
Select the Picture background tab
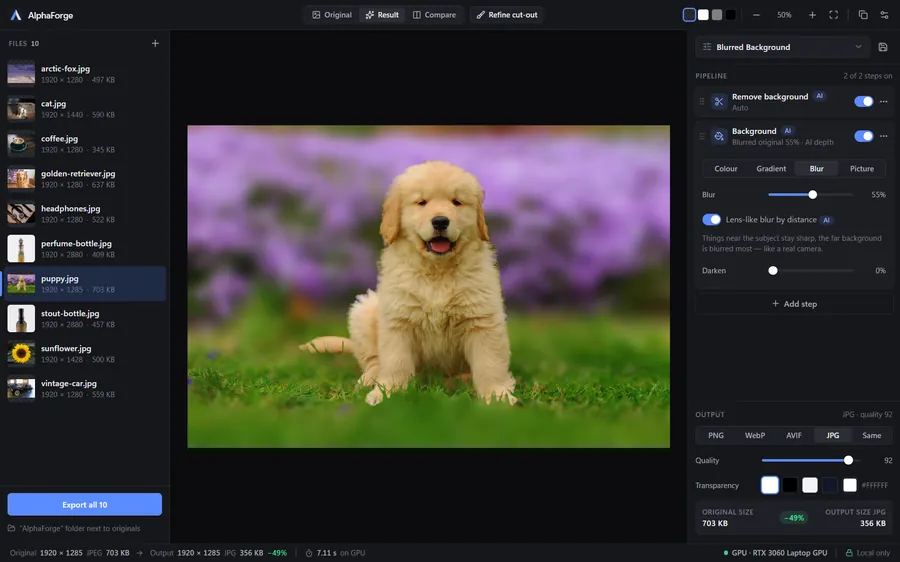(x=862, y=169)
